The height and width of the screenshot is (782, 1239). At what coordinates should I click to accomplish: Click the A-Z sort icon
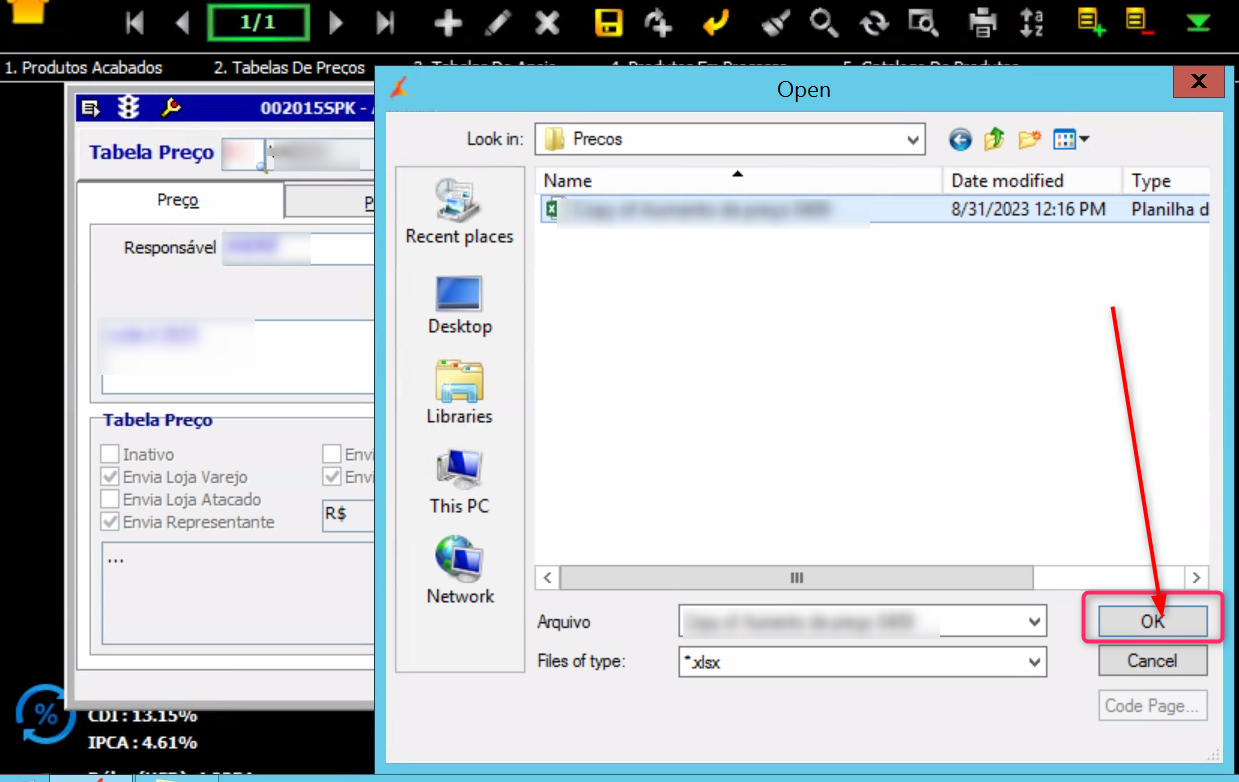coord(1032,22)
